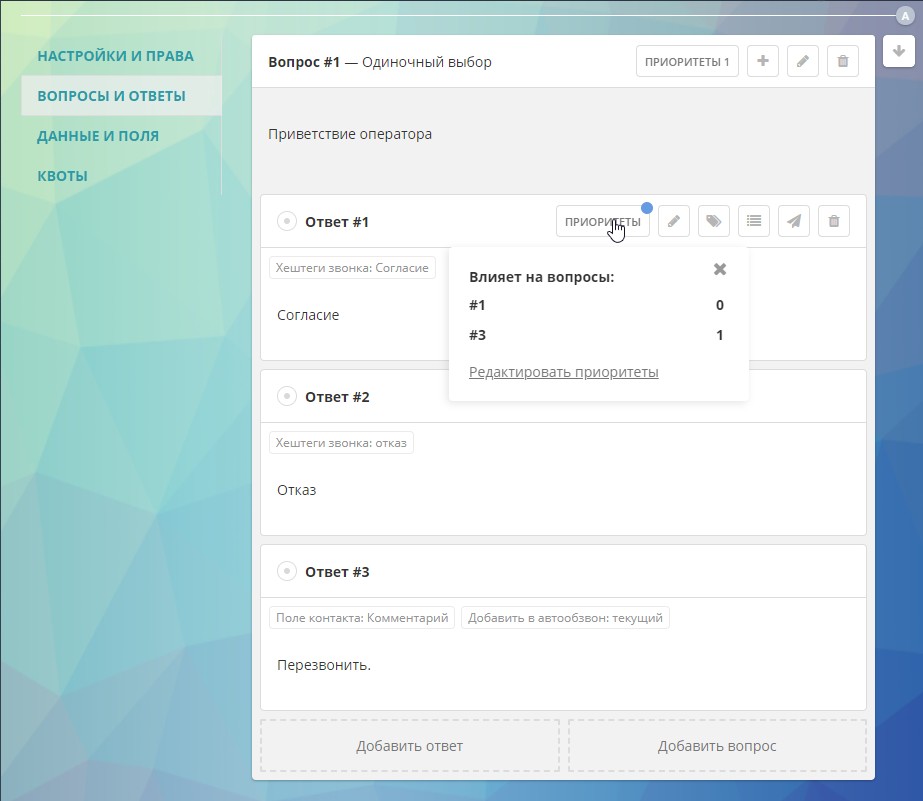Delete Answer #1 using its trash icon
The width and height of the screenshot is (923, 801).
834,221
